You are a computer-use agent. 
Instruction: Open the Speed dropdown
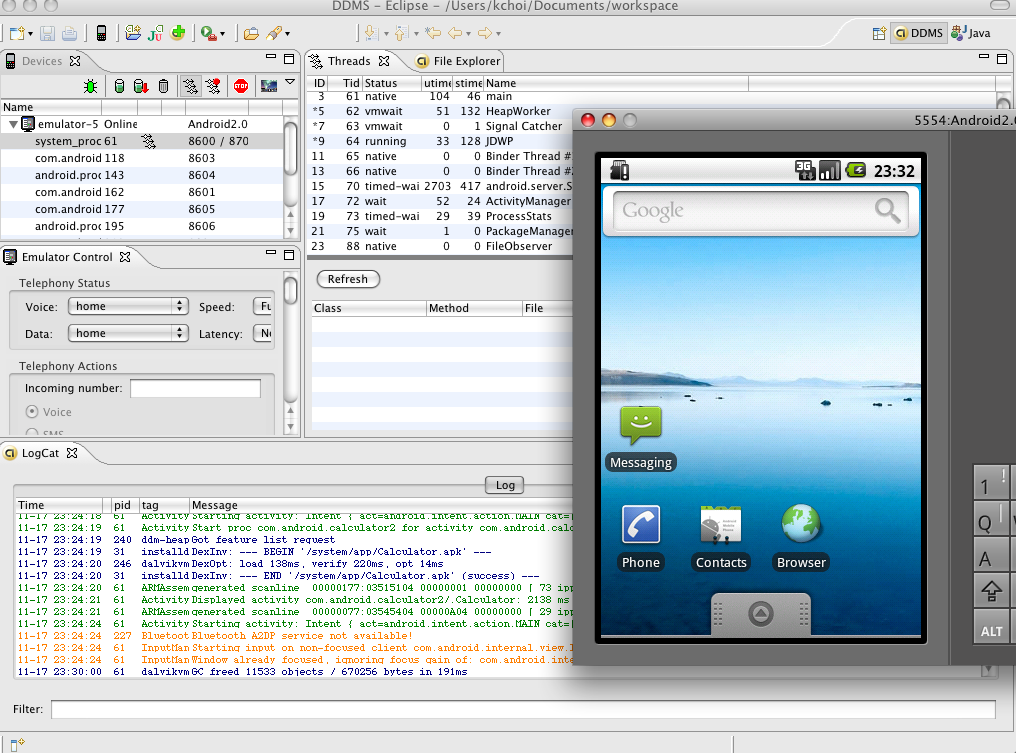coord(262,307)
